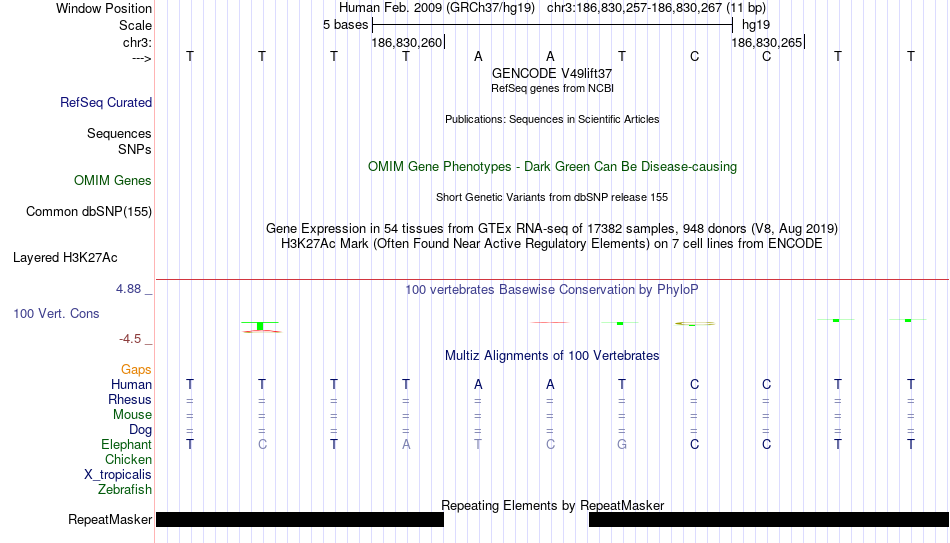The image size is (950, 543).
Task: Click the '5 bases' scale text
Action: [x=345, y=25]
